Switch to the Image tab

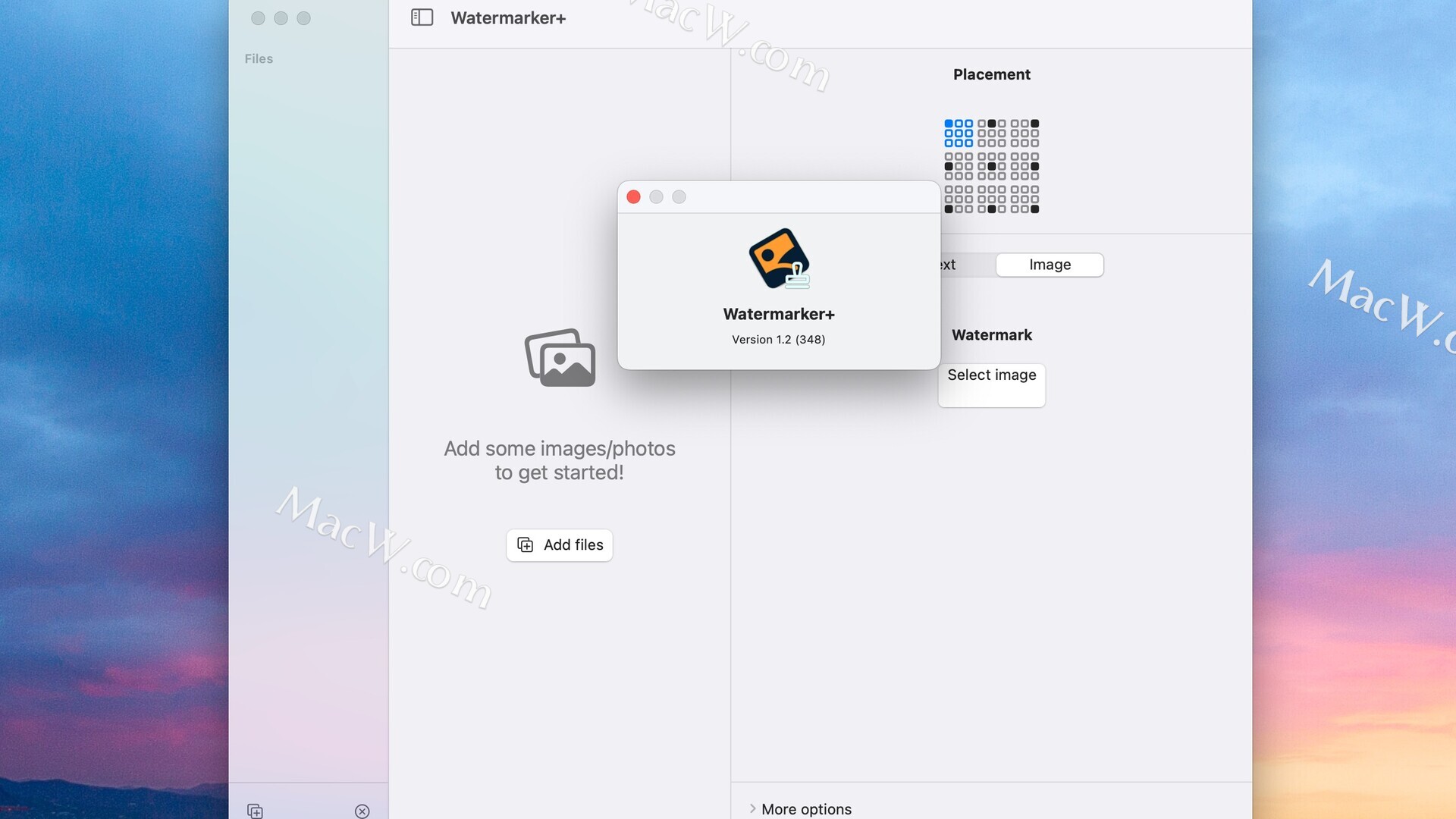pos(1050,265)
